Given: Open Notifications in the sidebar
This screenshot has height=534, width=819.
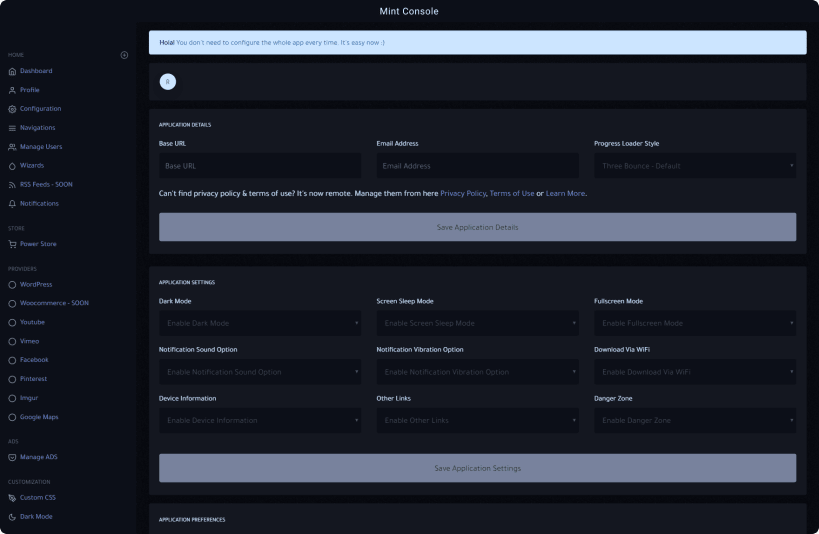Looking at the screenshot, I should (39, 203).
